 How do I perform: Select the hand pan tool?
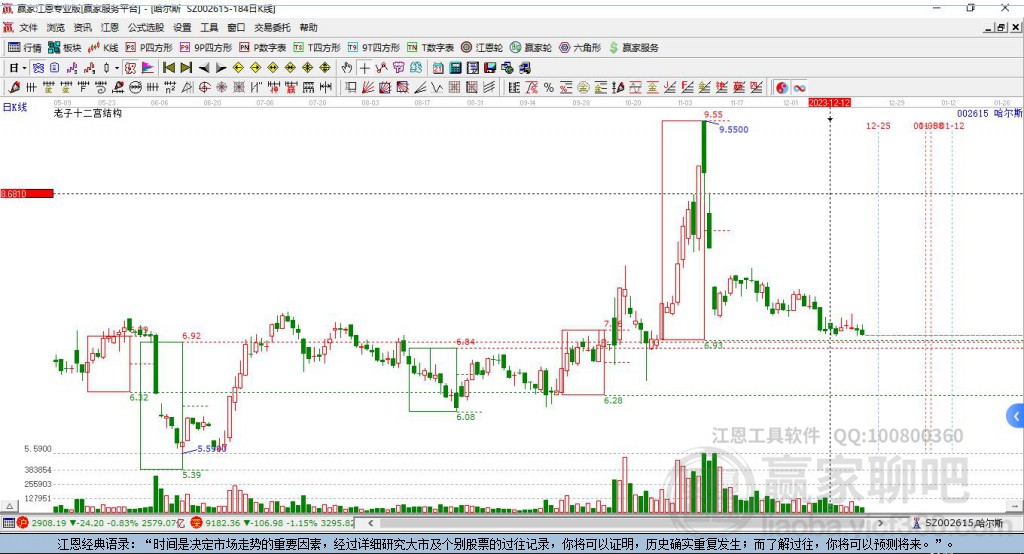(347, 68)
